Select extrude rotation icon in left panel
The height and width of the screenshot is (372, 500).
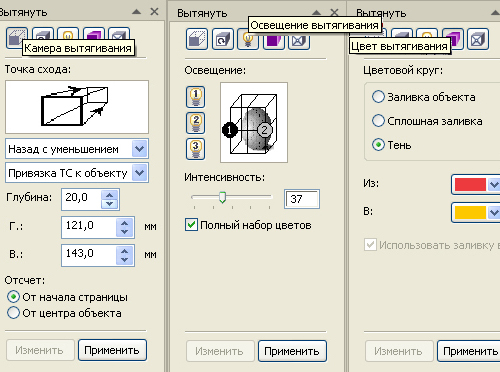click(x=43, y=33)
